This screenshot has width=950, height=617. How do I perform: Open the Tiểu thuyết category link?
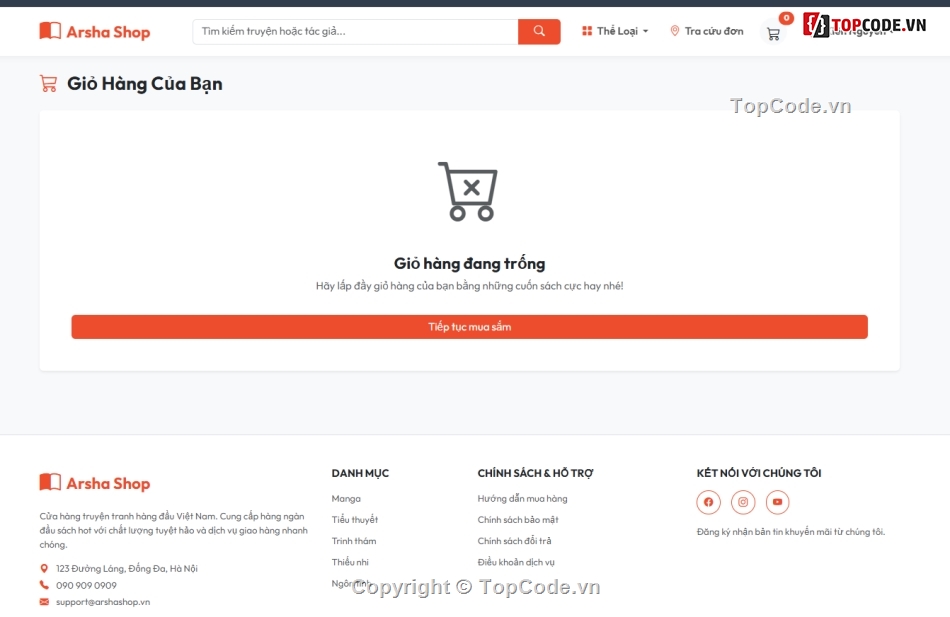354,520
